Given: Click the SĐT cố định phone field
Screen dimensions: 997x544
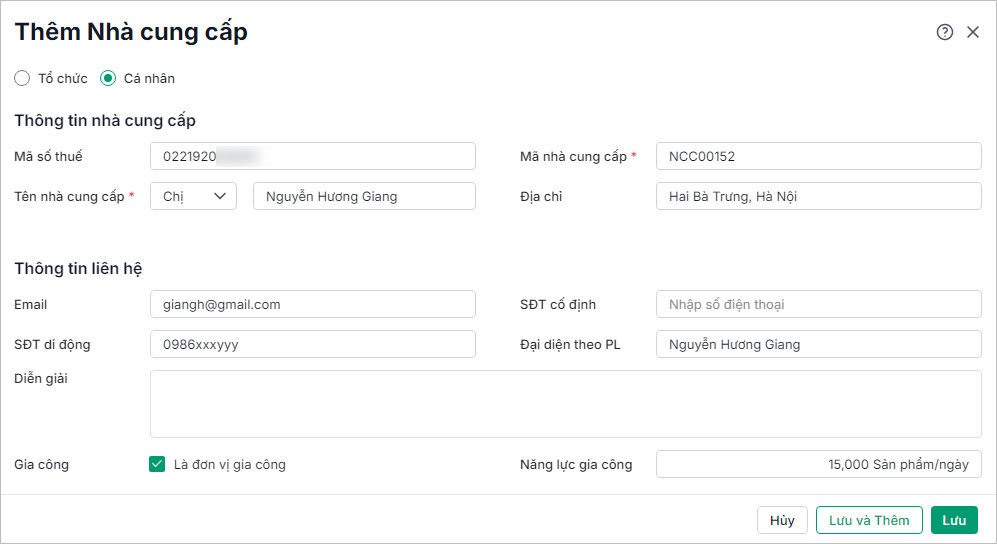Looking at the screenshot, I should tap(818, 304).
